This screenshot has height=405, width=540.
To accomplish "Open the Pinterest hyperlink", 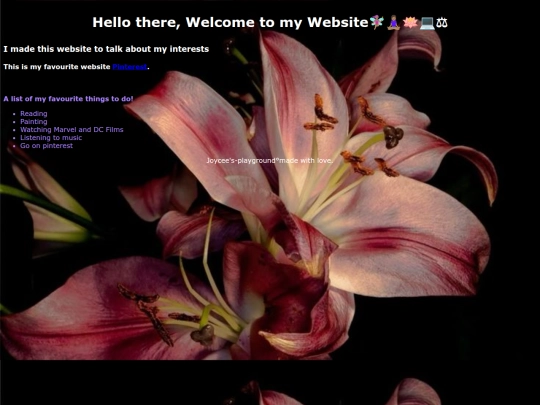I will tap(129, 67).
